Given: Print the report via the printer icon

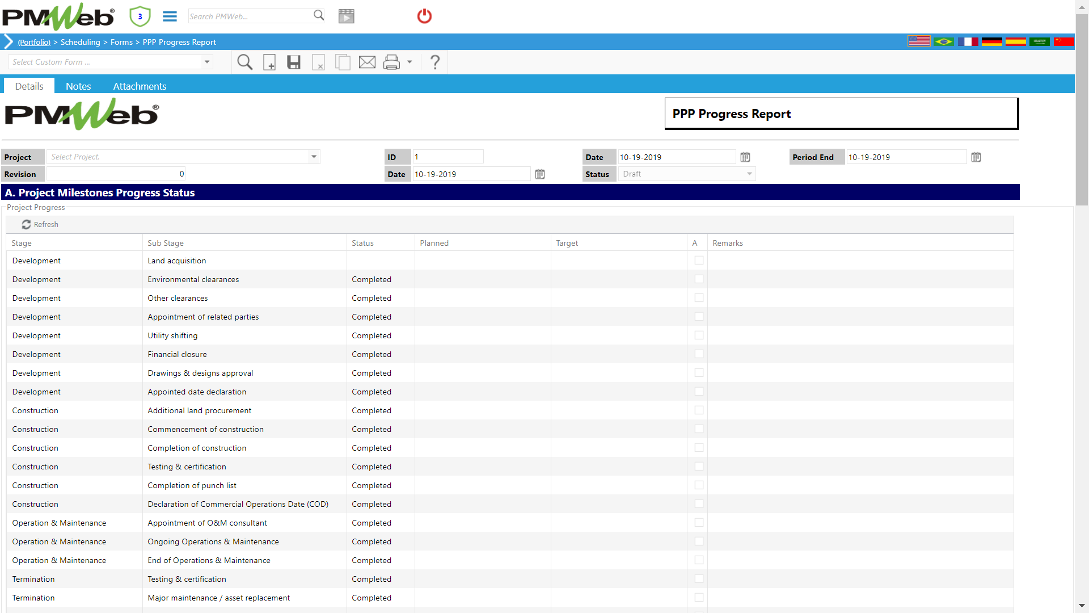Looking at the screenshot, I should pyautogui.click(x=390, y=62).
